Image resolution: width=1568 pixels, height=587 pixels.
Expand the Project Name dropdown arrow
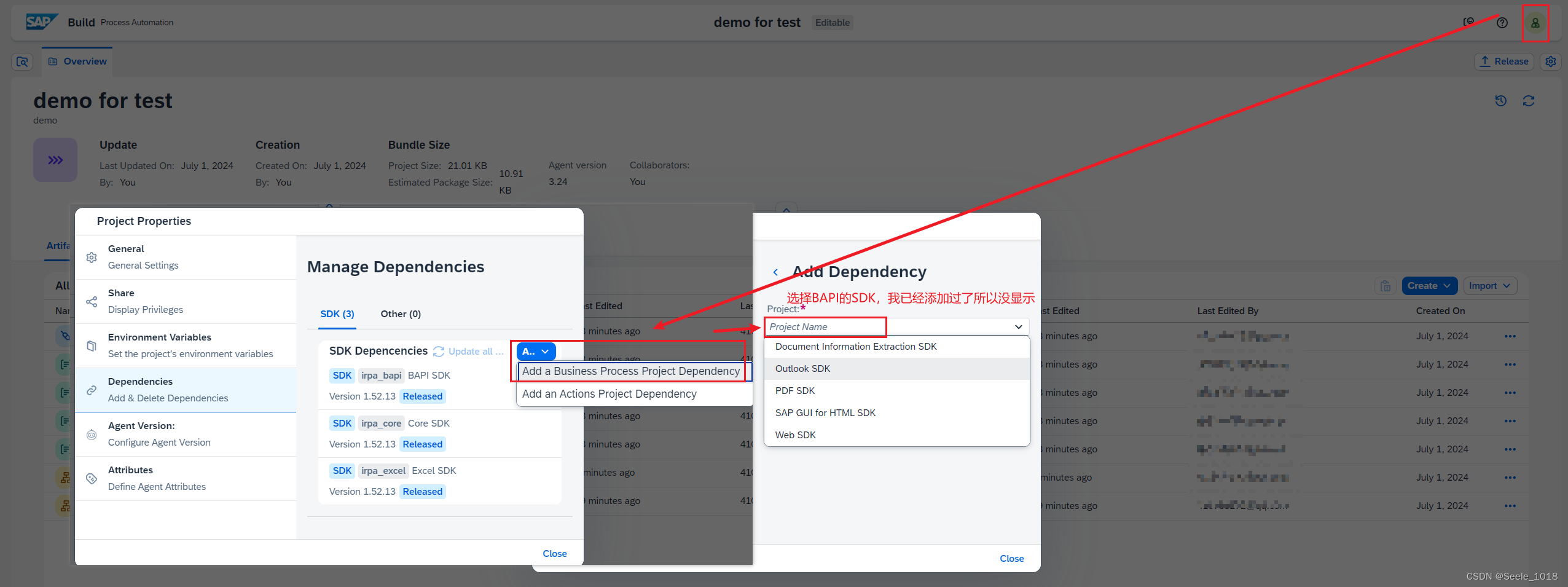click(x=1019, y=327)
